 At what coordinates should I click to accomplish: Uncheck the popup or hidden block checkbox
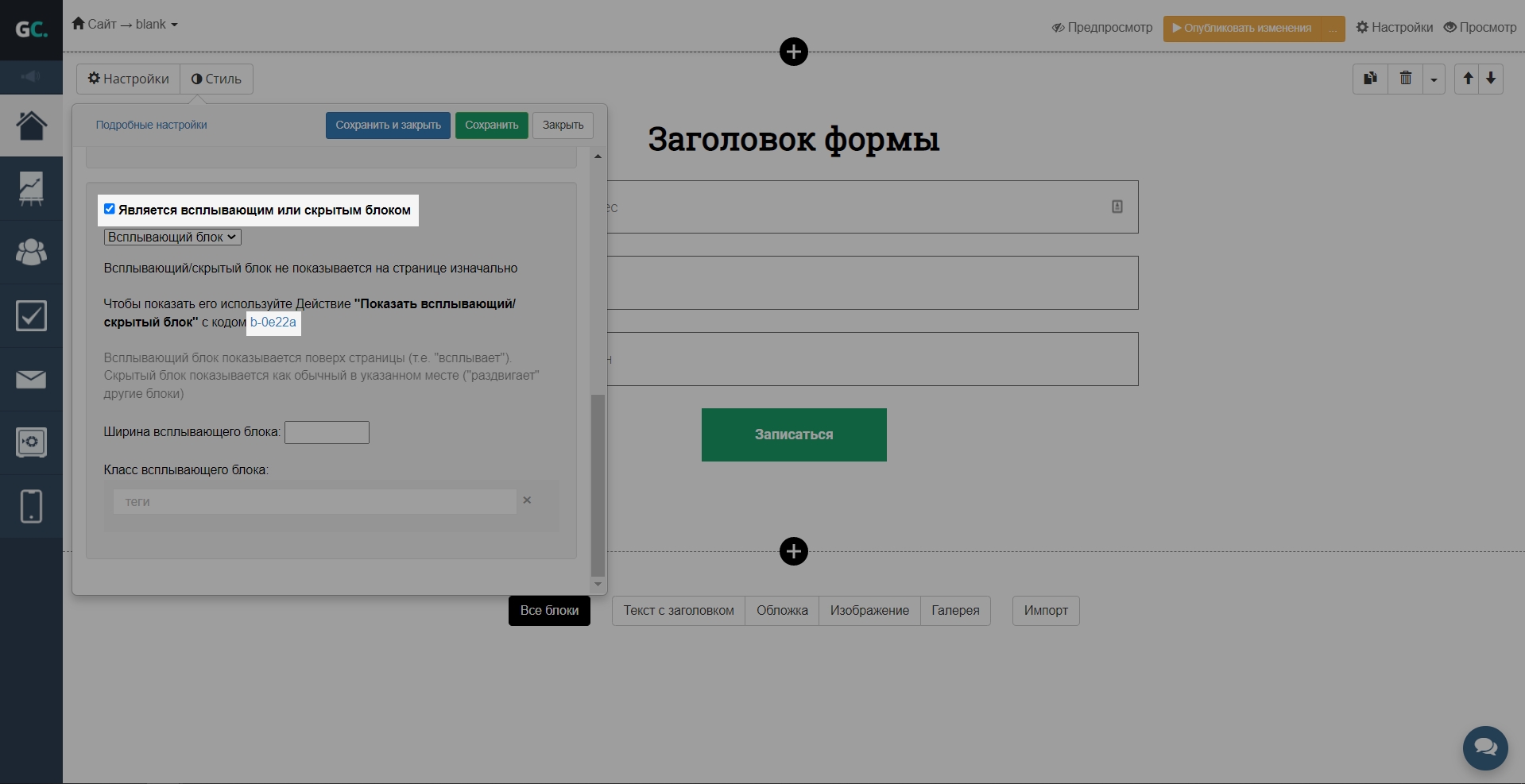coord(110,209)
